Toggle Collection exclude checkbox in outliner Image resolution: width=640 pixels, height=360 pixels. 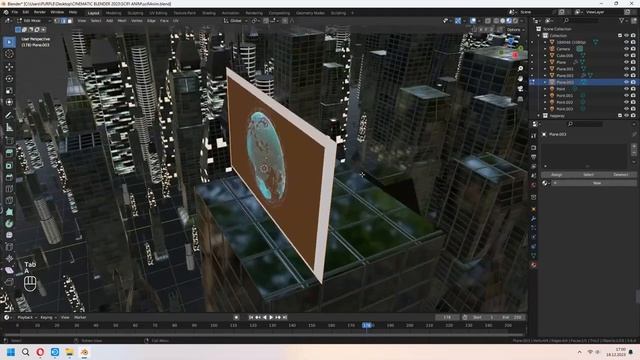point(620,36)
